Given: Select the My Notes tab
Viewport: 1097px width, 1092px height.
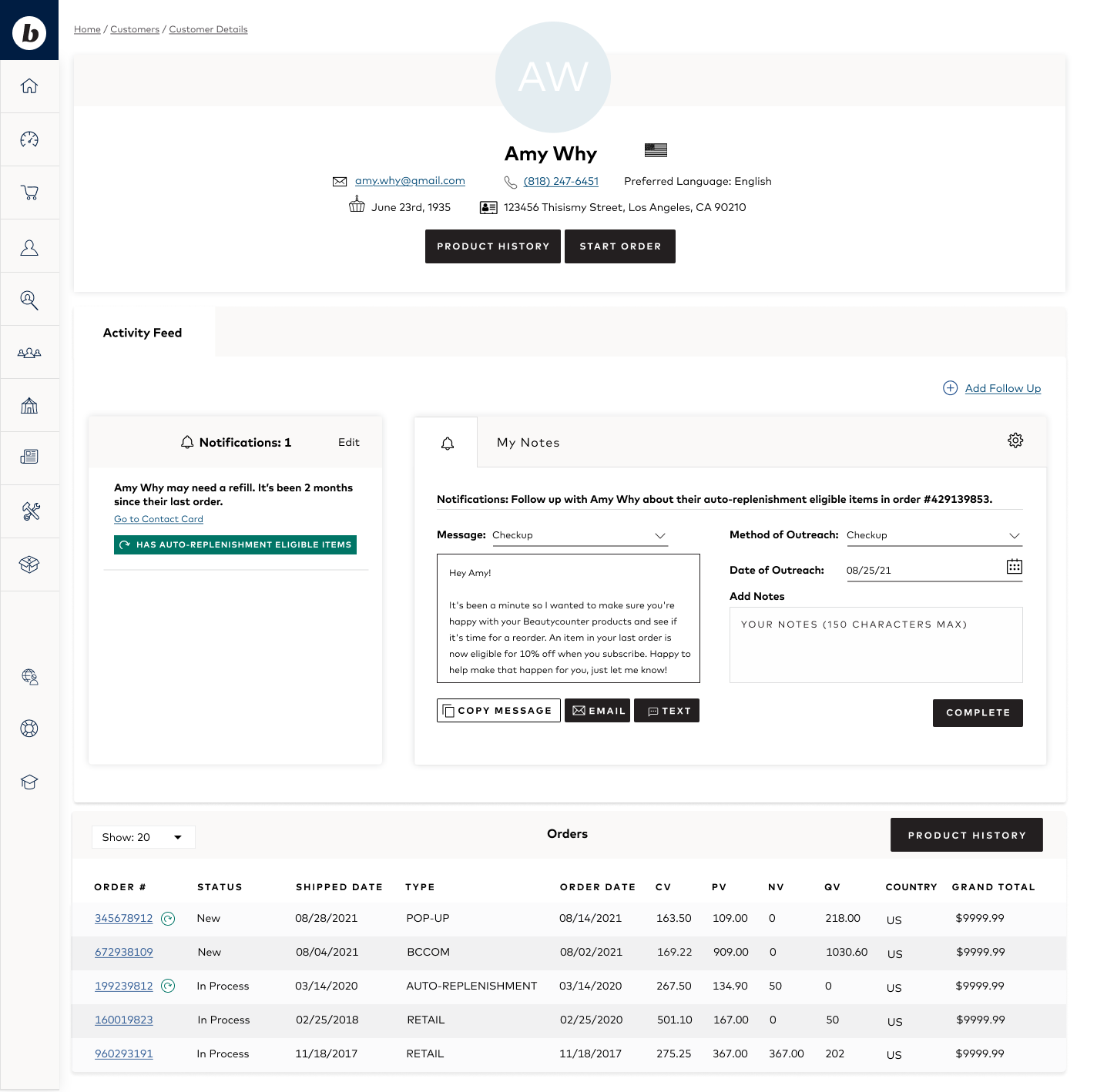Looking at the screenshot, I should pos(528,443).
